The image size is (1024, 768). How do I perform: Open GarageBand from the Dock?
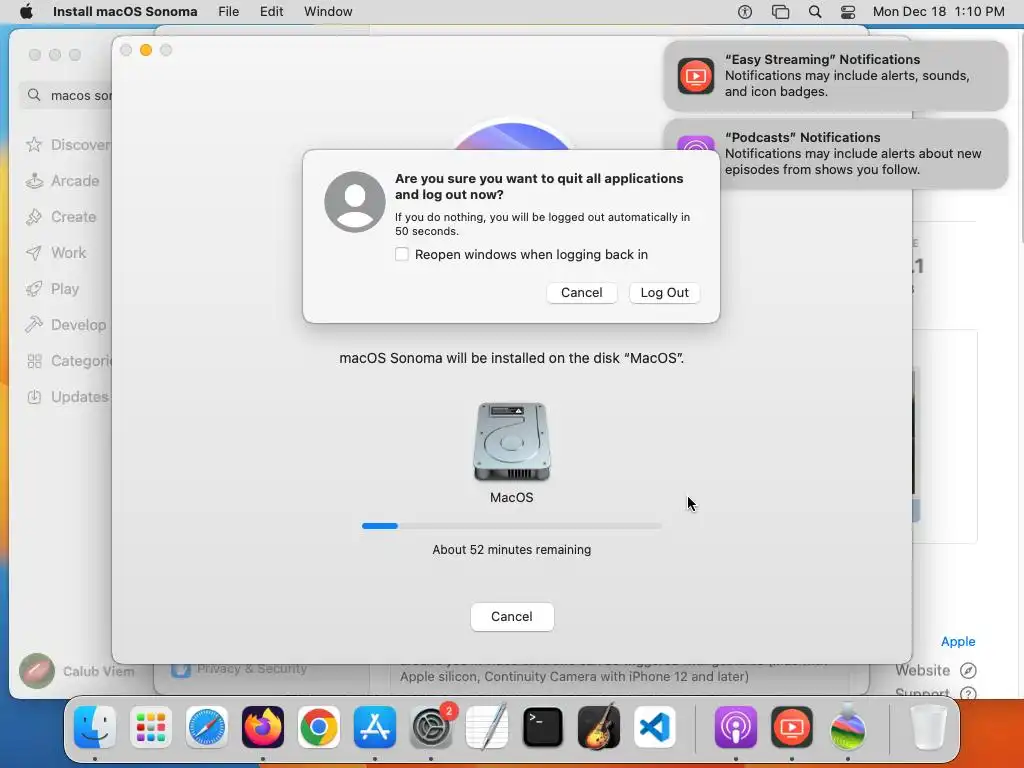[x=599, y=727]
